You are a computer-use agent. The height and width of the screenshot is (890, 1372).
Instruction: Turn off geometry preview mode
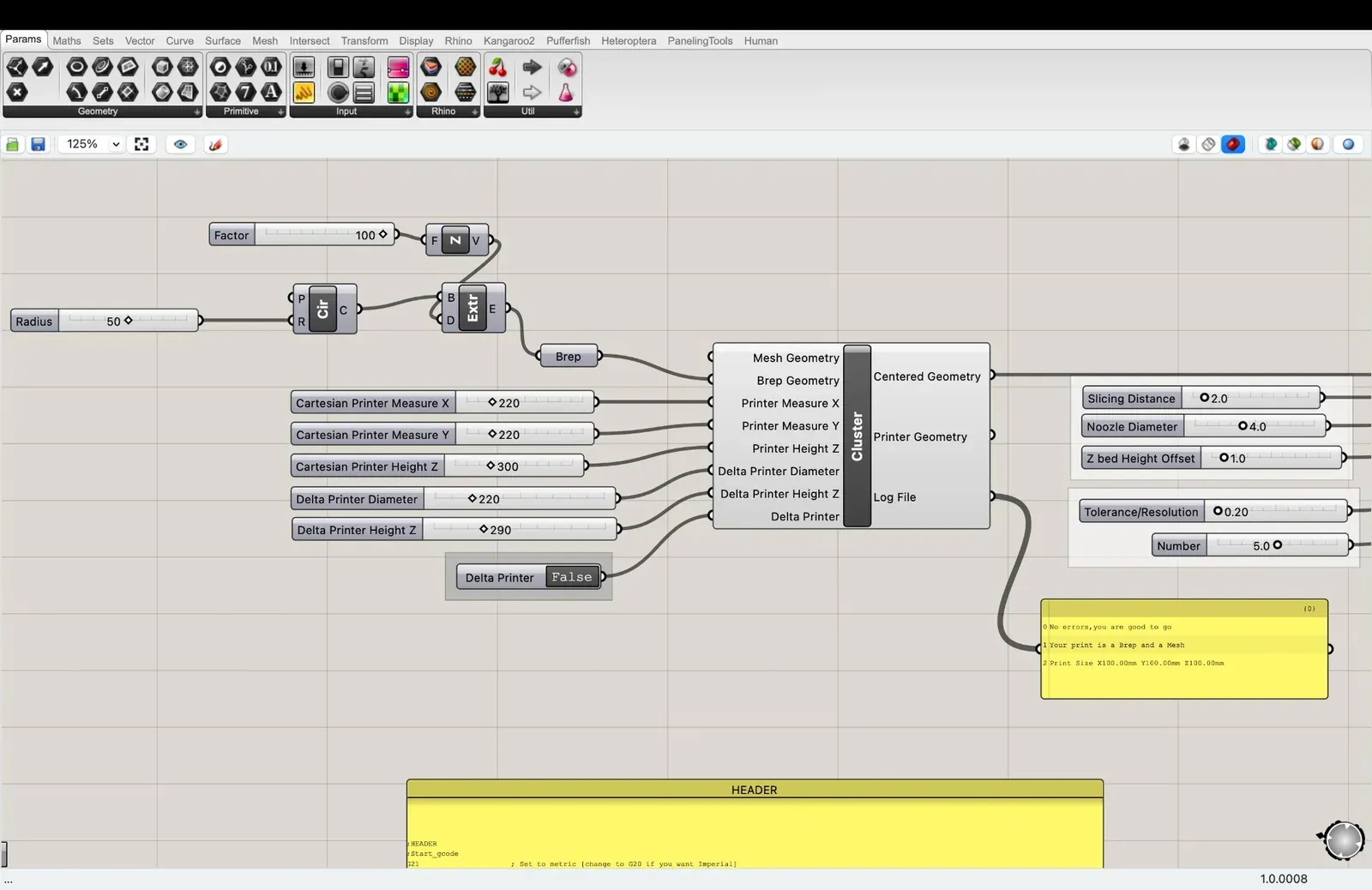[x=1184, y=144]
